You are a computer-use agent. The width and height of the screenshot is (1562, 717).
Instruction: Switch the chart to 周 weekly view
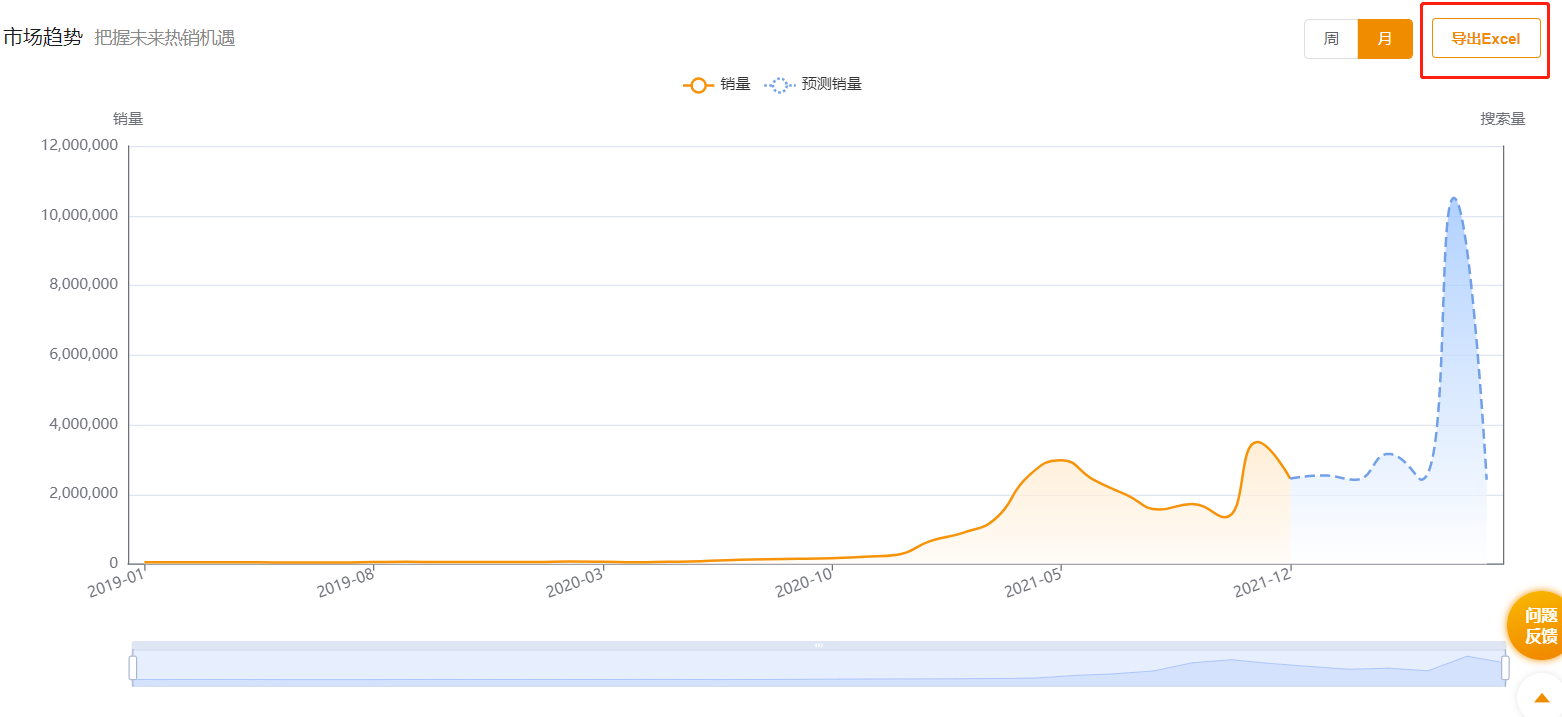1331,39
